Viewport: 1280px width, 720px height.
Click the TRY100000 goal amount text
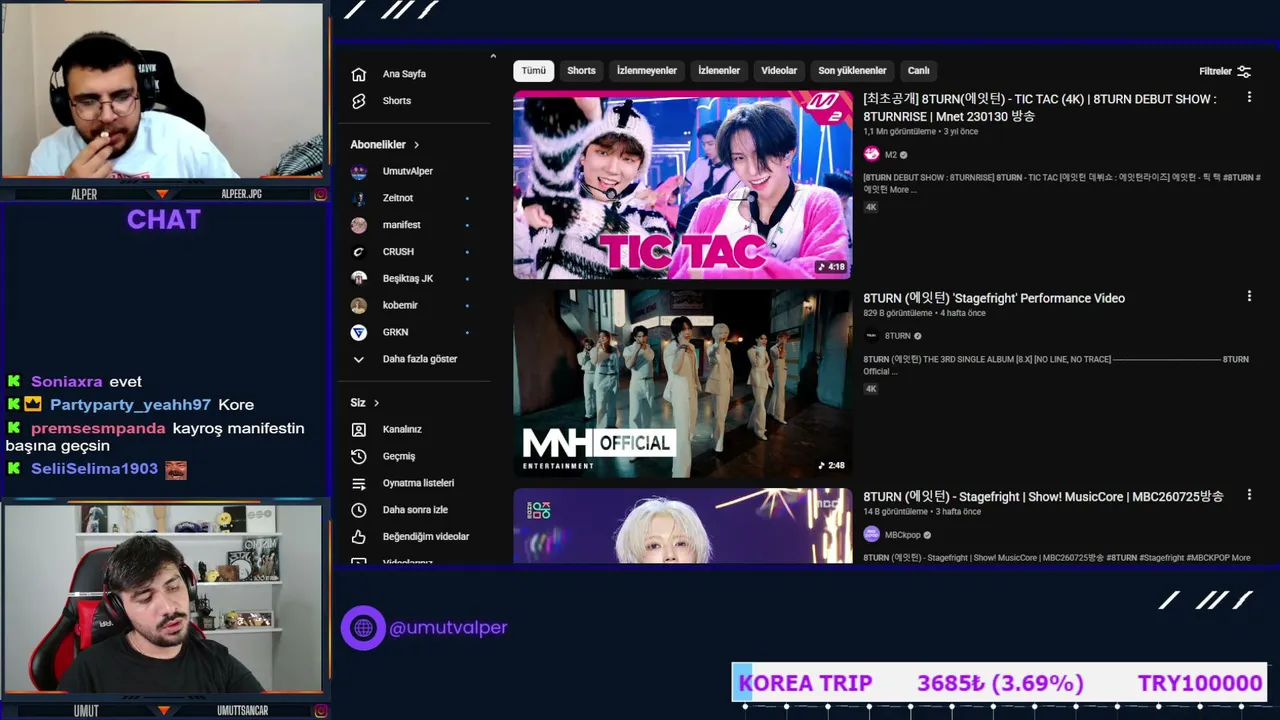tap(1200, 683)
